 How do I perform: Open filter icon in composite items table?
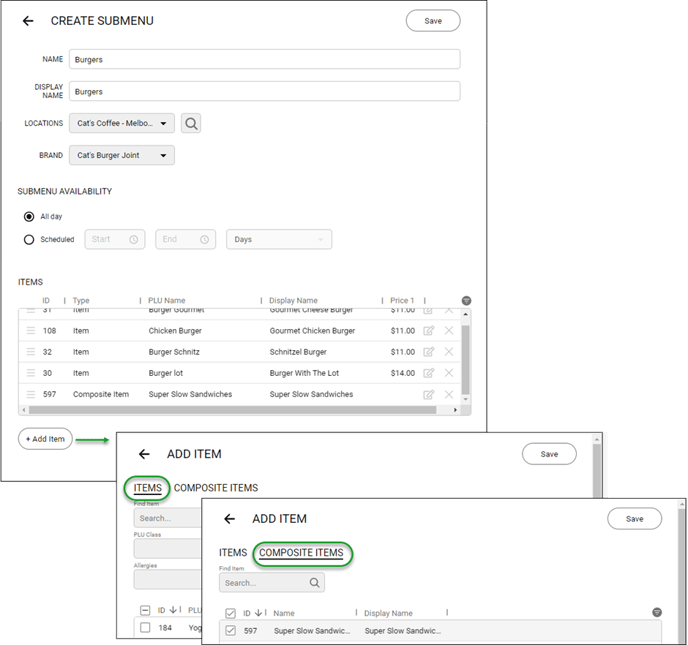coord(657,612)
